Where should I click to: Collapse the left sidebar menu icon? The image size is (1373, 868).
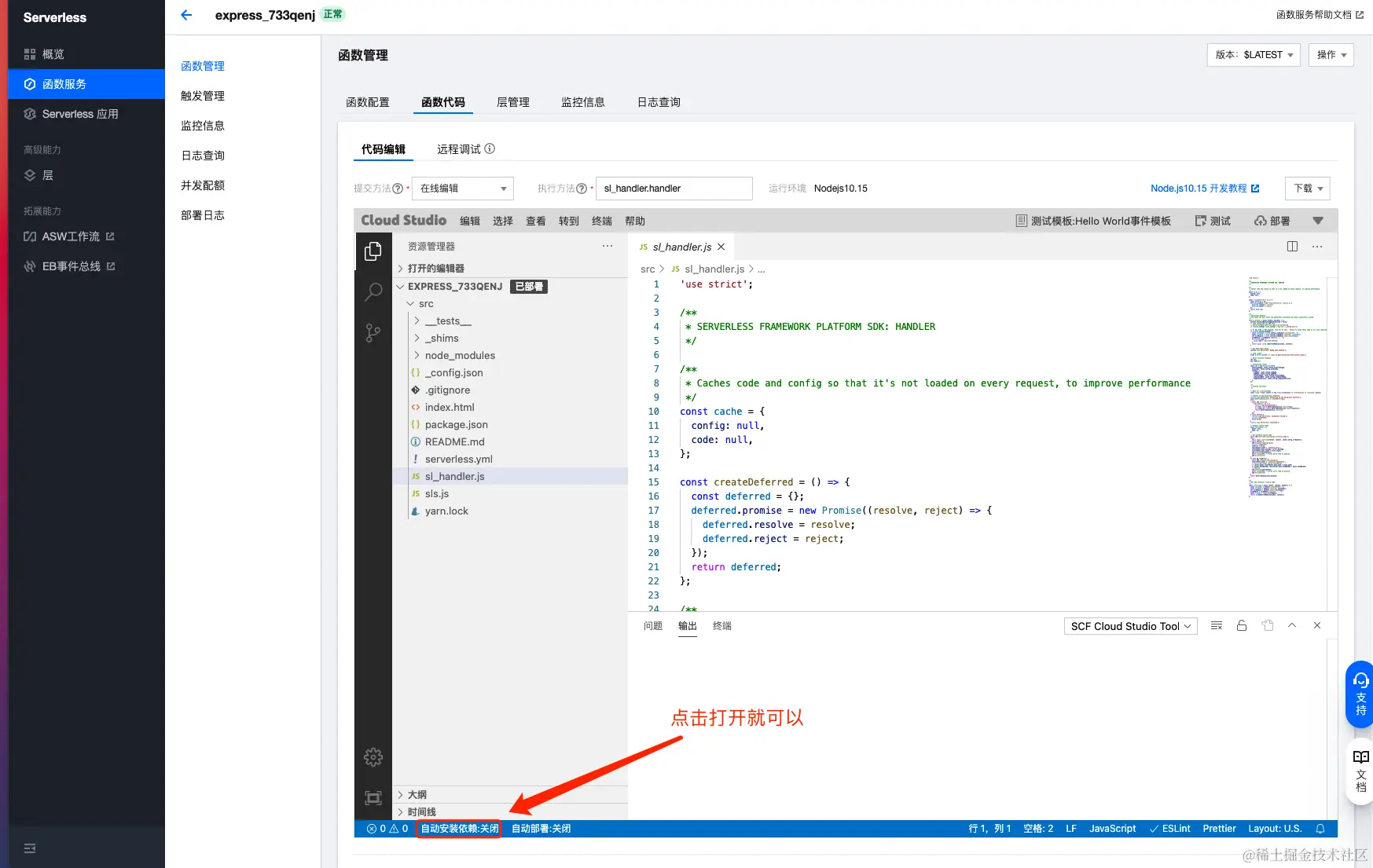(30, 848)
